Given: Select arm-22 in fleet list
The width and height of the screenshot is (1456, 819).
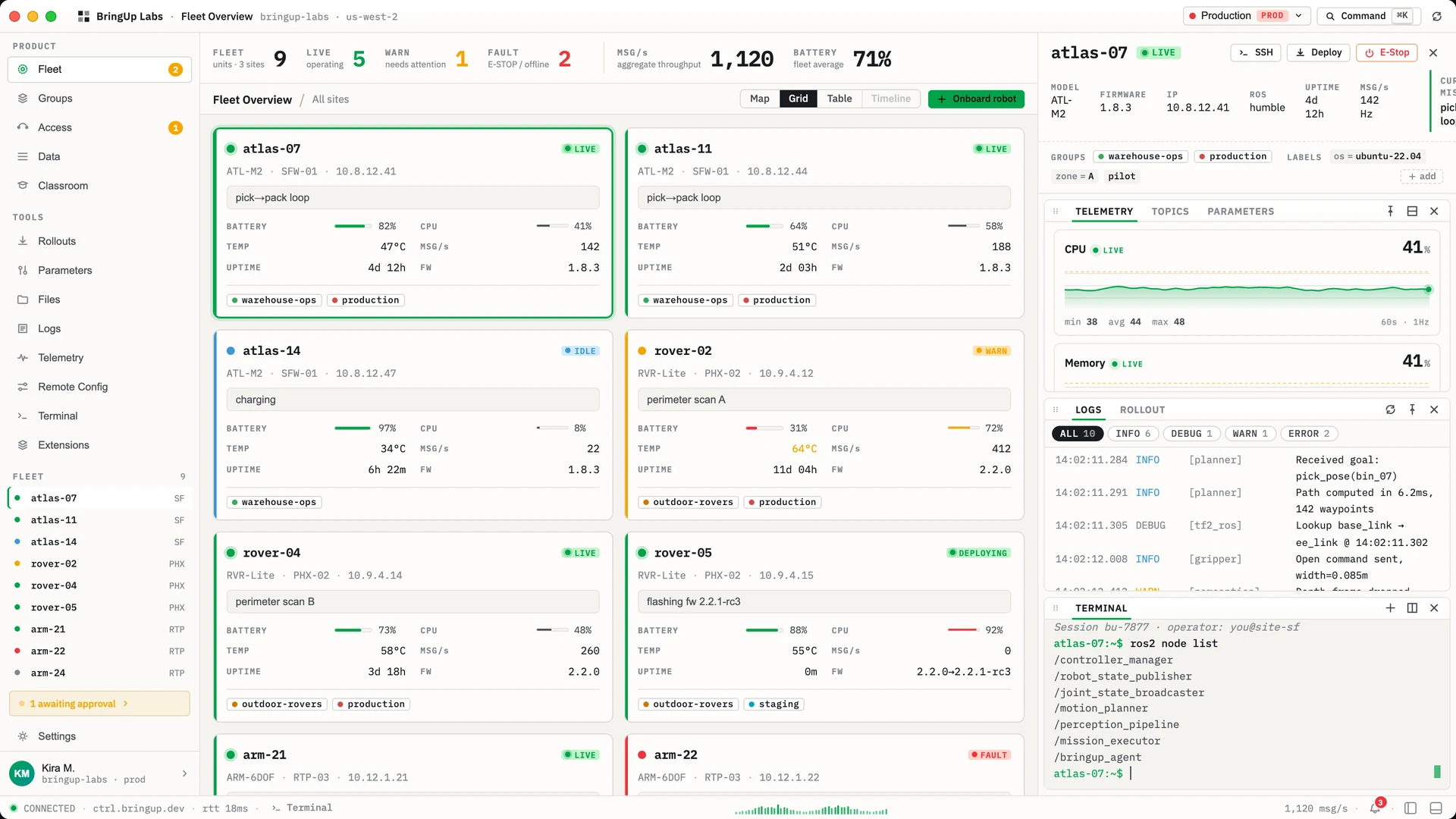Looking at the screenshot, I should click(x=99, y=651).
